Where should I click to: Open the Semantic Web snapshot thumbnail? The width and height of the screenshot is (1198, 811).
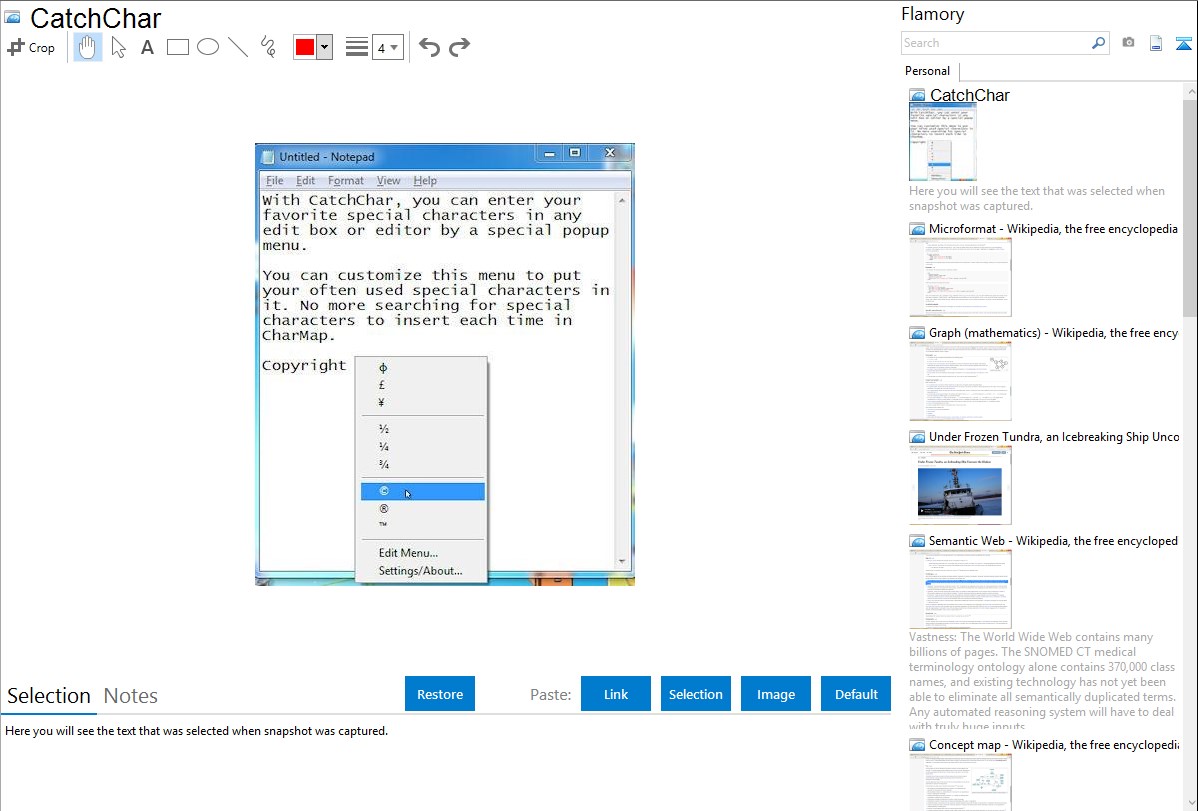point(960,589)
